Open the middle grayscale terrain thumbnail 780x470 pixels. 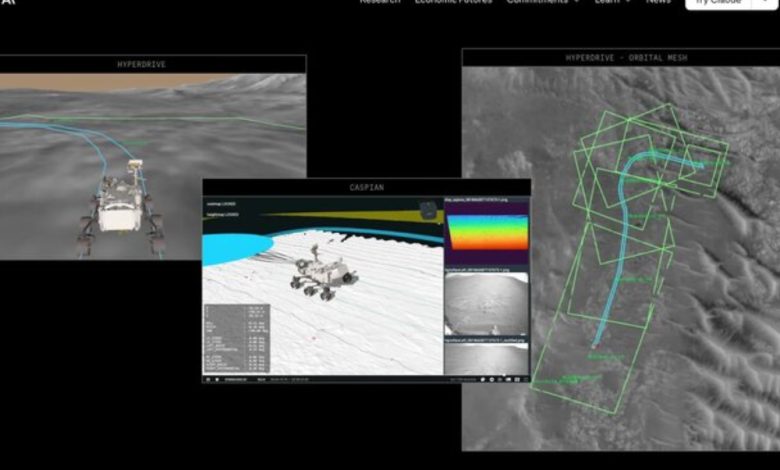(486, 304)
